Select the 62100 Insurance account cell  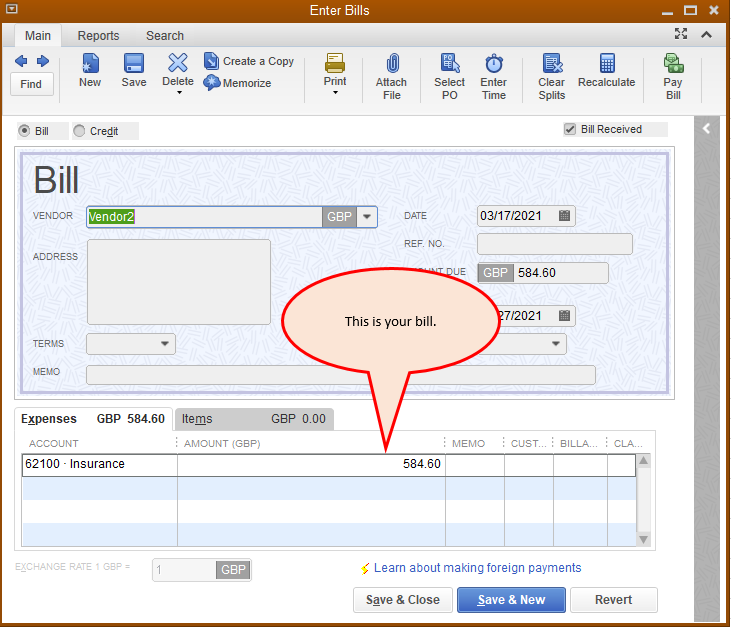(99, 464)
